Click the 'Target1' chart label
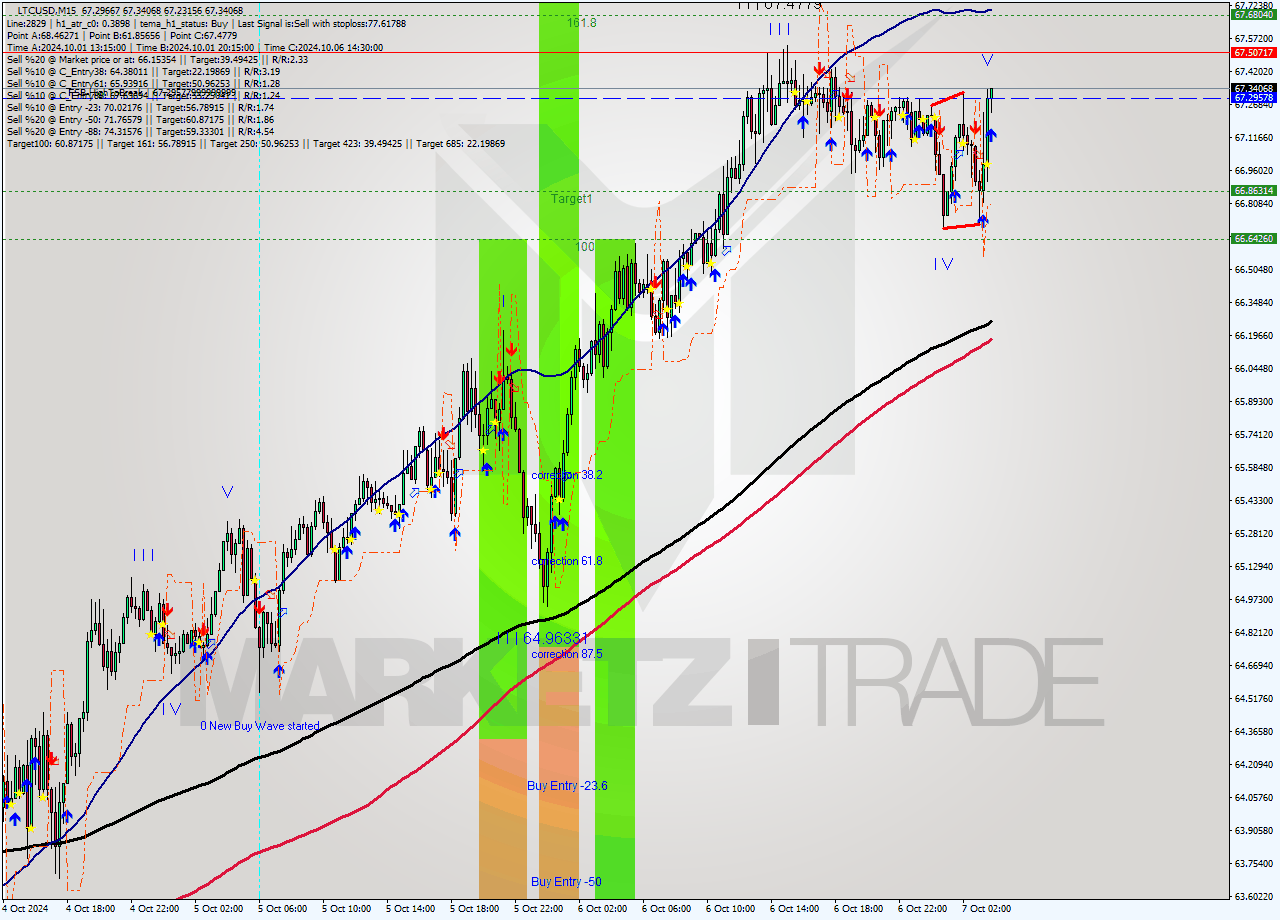Viewport: 1280px width, 920px height. point(571,199)
